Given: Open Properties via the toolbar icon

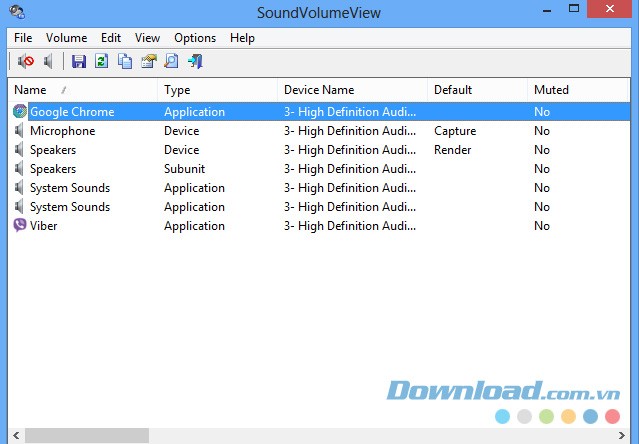Looking at the screenshot, I should pyautogui.click(x=149, y=62).
